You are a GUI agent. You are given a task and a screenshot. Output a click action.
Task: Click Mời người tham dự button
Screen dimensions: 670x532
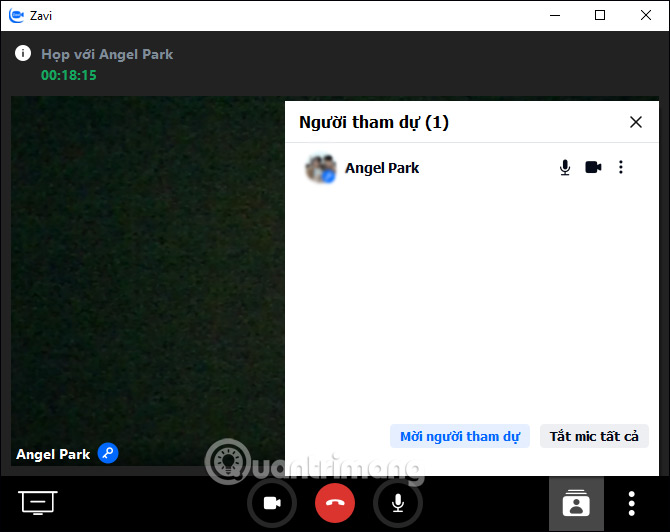[460, 436]
